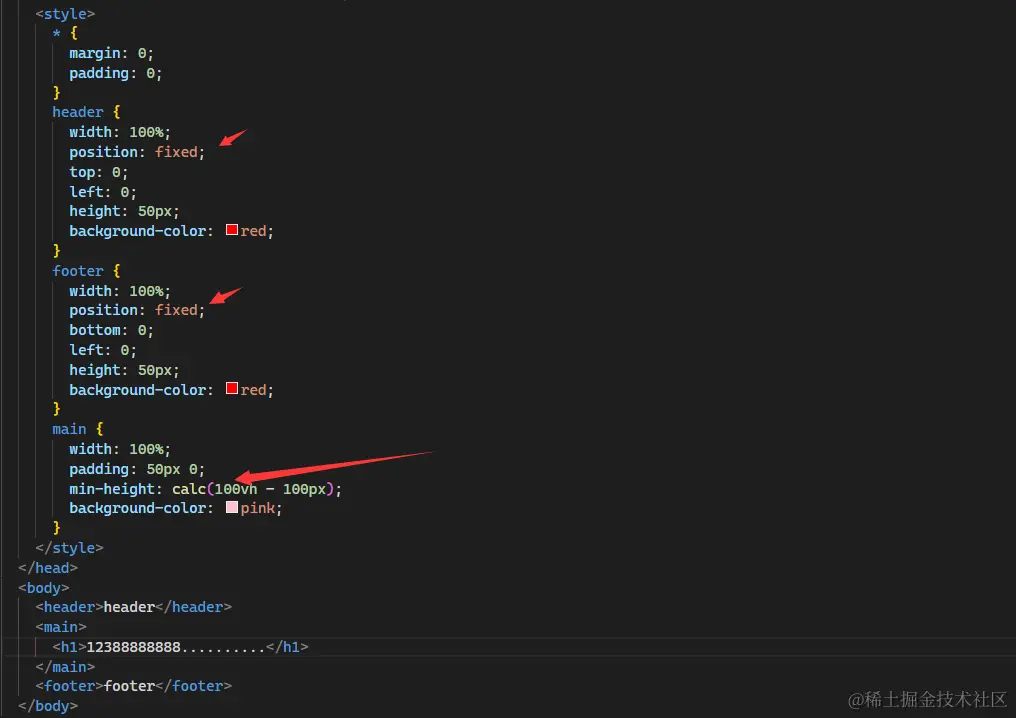Click 'left: 0;' in the footer rule
This screenshot has height=718, width=1016.
(x=102, y=351)
